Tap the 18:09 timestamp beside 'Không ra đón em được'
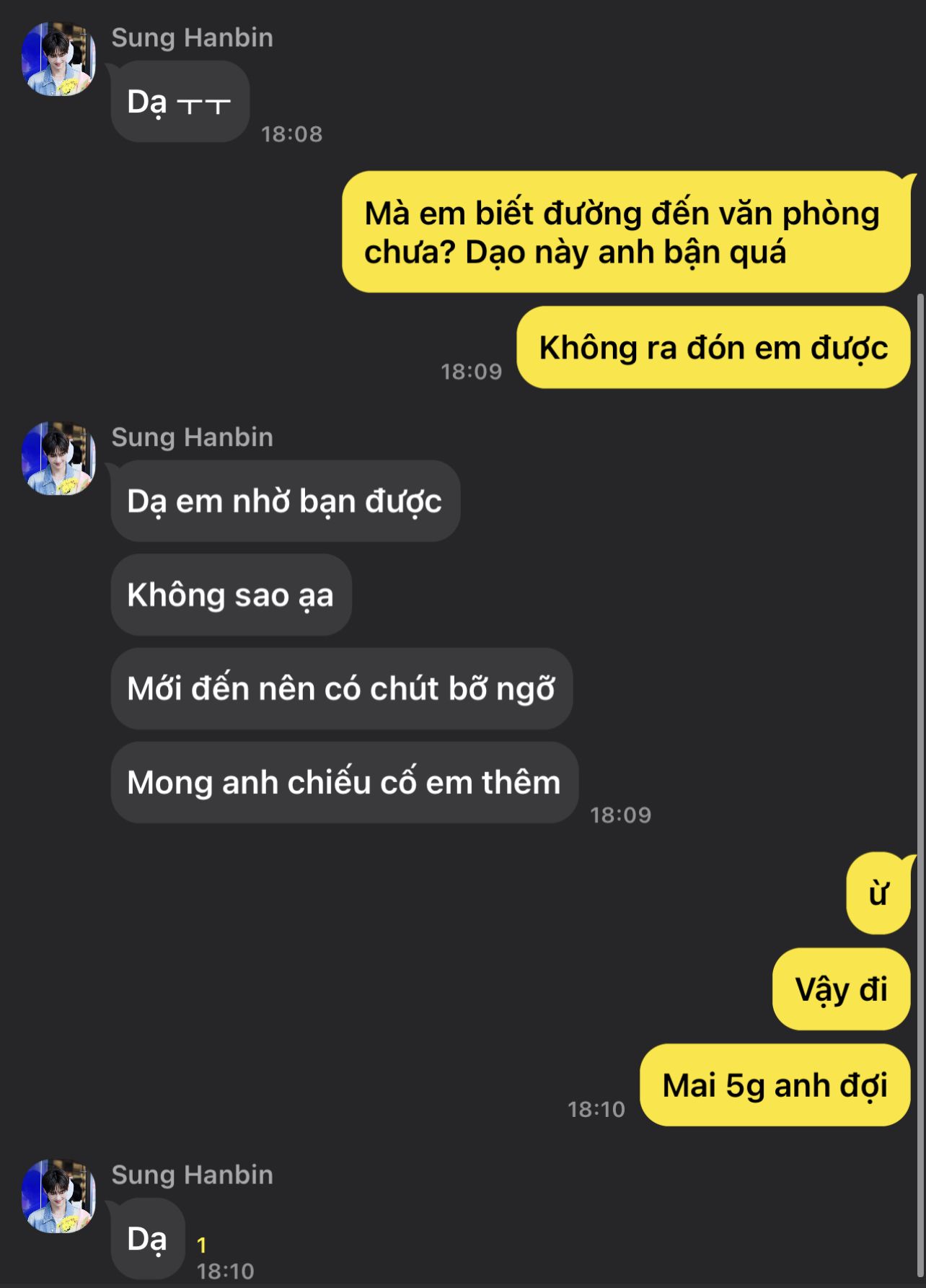The height and width of the screenshot is (1288, 926). pyautogui.click(x=472, y=372)
